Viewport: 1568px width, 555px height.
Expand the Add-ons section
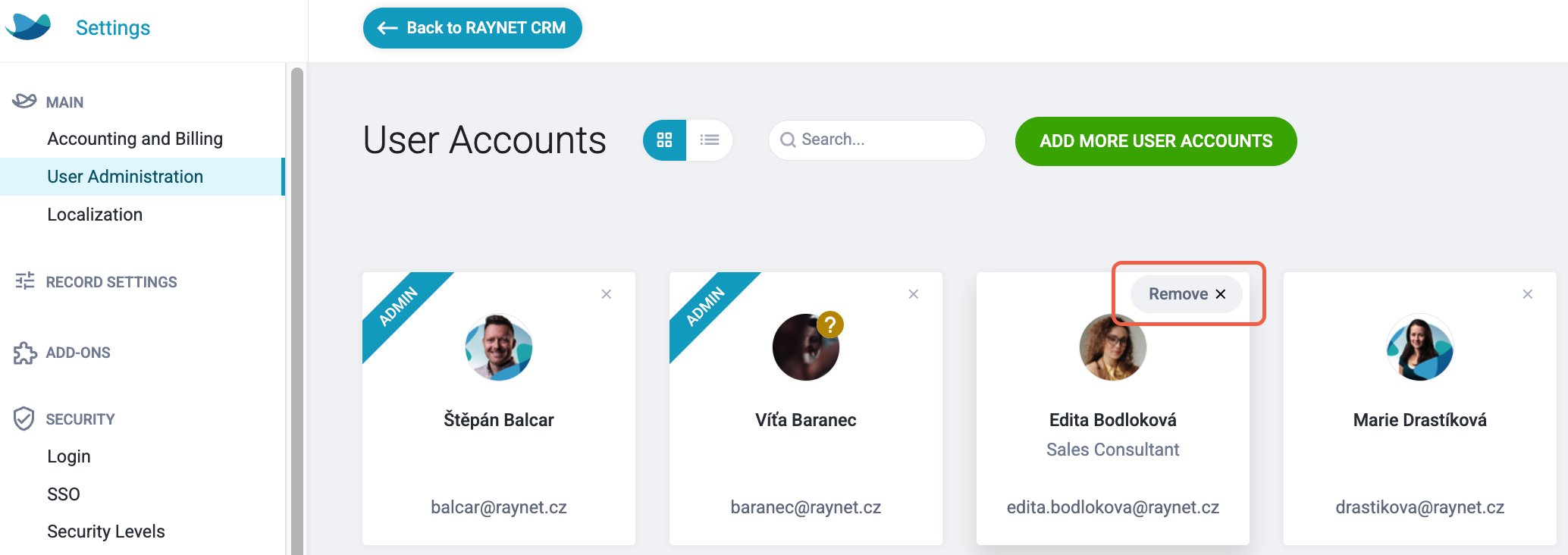(x=78, y=353)
